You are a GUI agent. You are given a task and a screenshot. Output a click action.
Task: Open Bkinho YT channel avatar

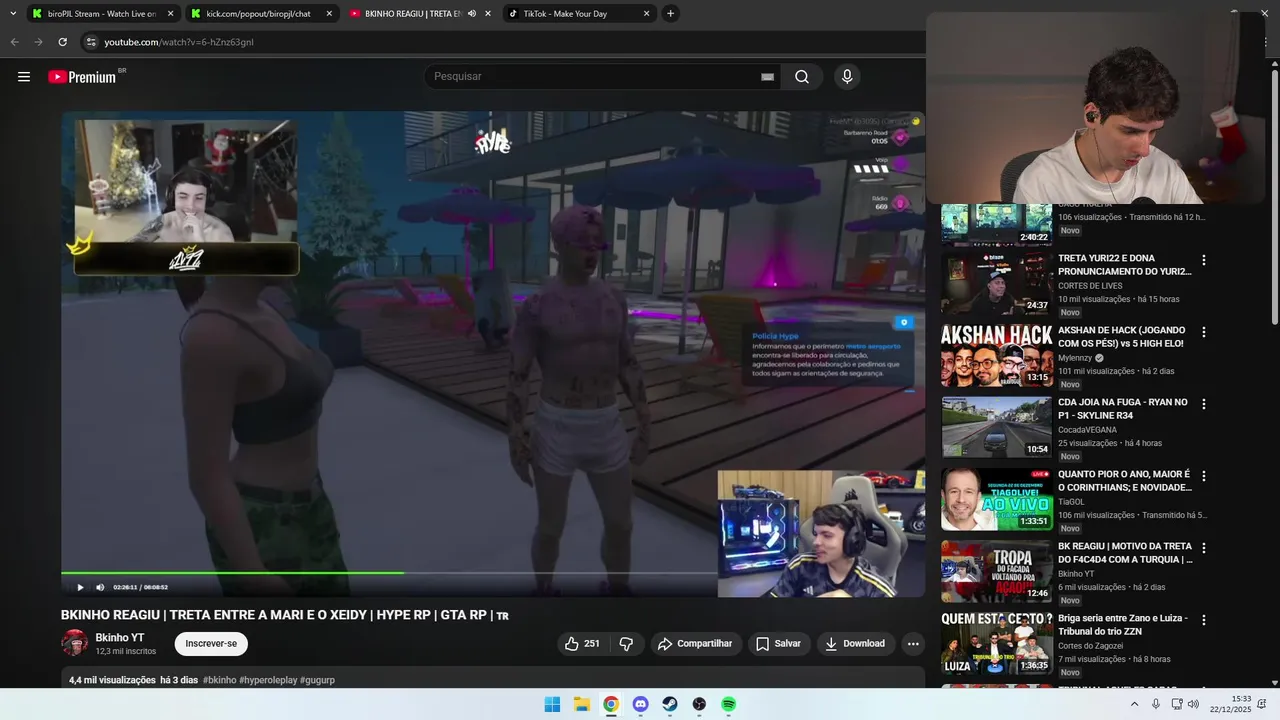pyautogui.click(x=75, y=643)
